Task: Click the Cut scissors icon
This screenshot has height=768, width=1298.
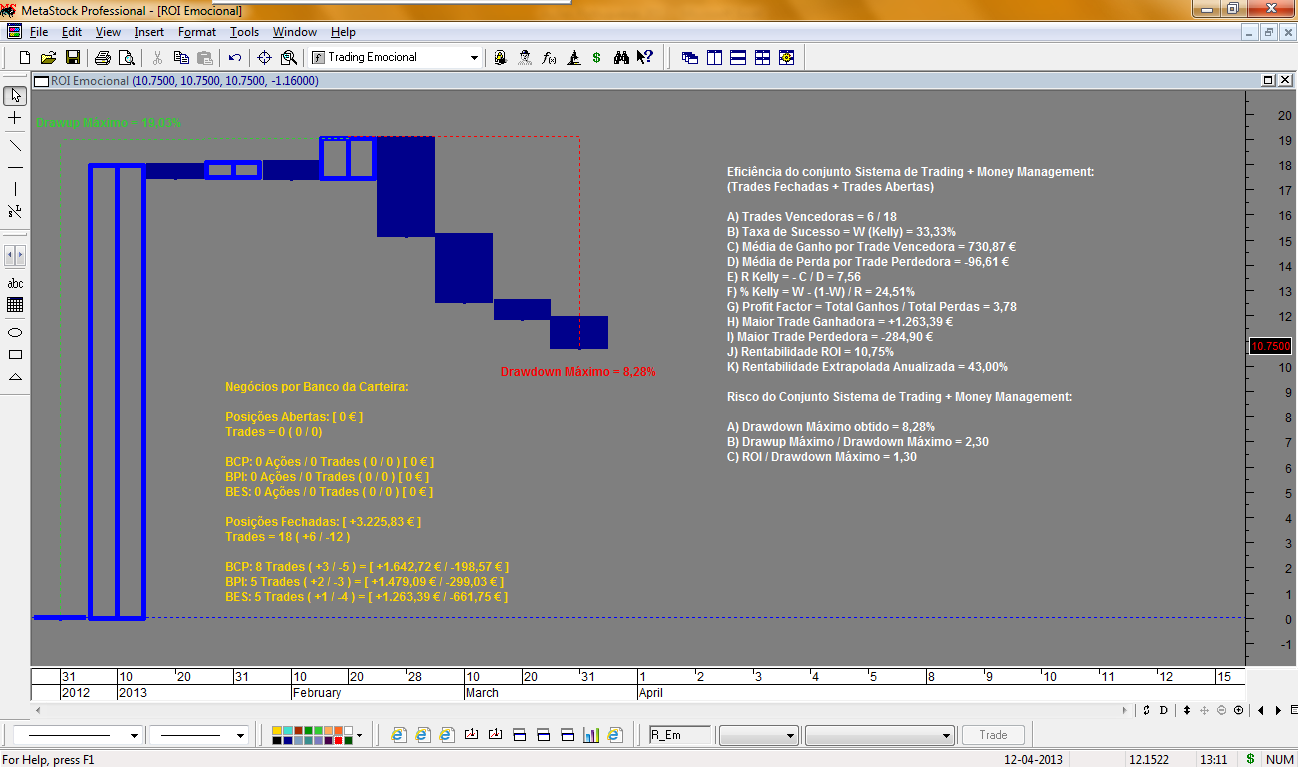Action: point(157,58)
